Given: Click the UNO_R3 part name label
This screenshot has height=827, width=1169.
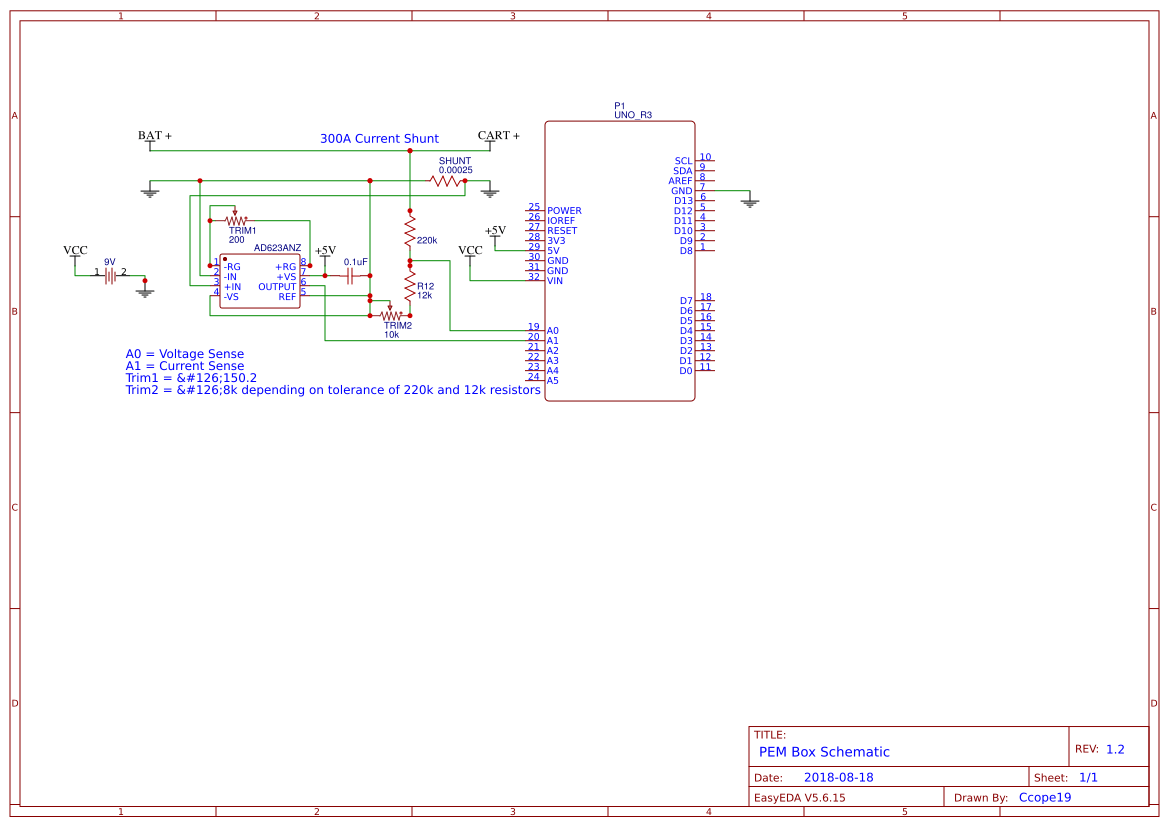Looking at the screenshot, I should pyautogui.click(x=633, y=115).
